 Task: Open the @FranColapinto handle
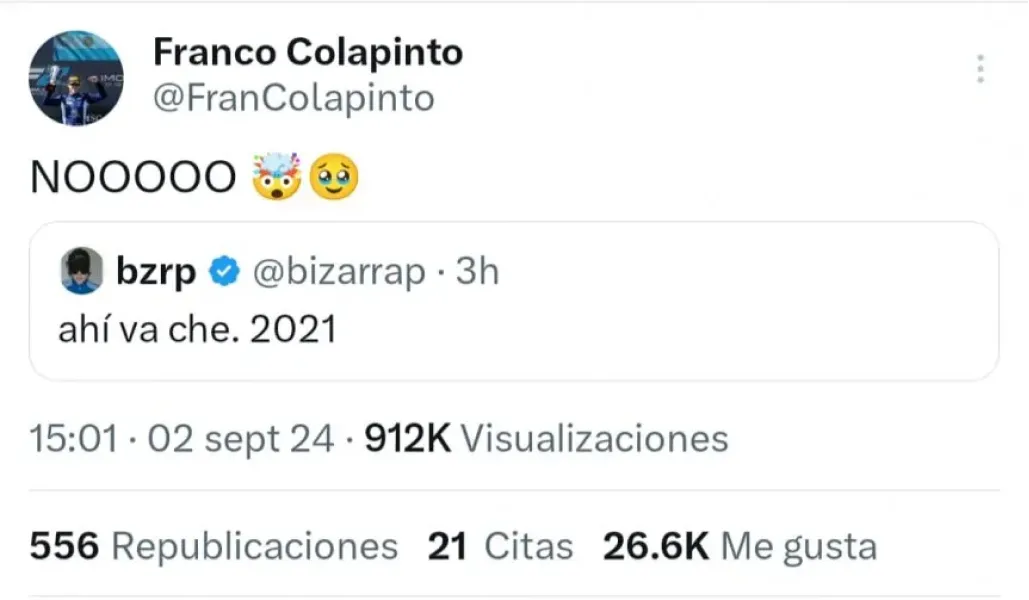coord(295,97)
